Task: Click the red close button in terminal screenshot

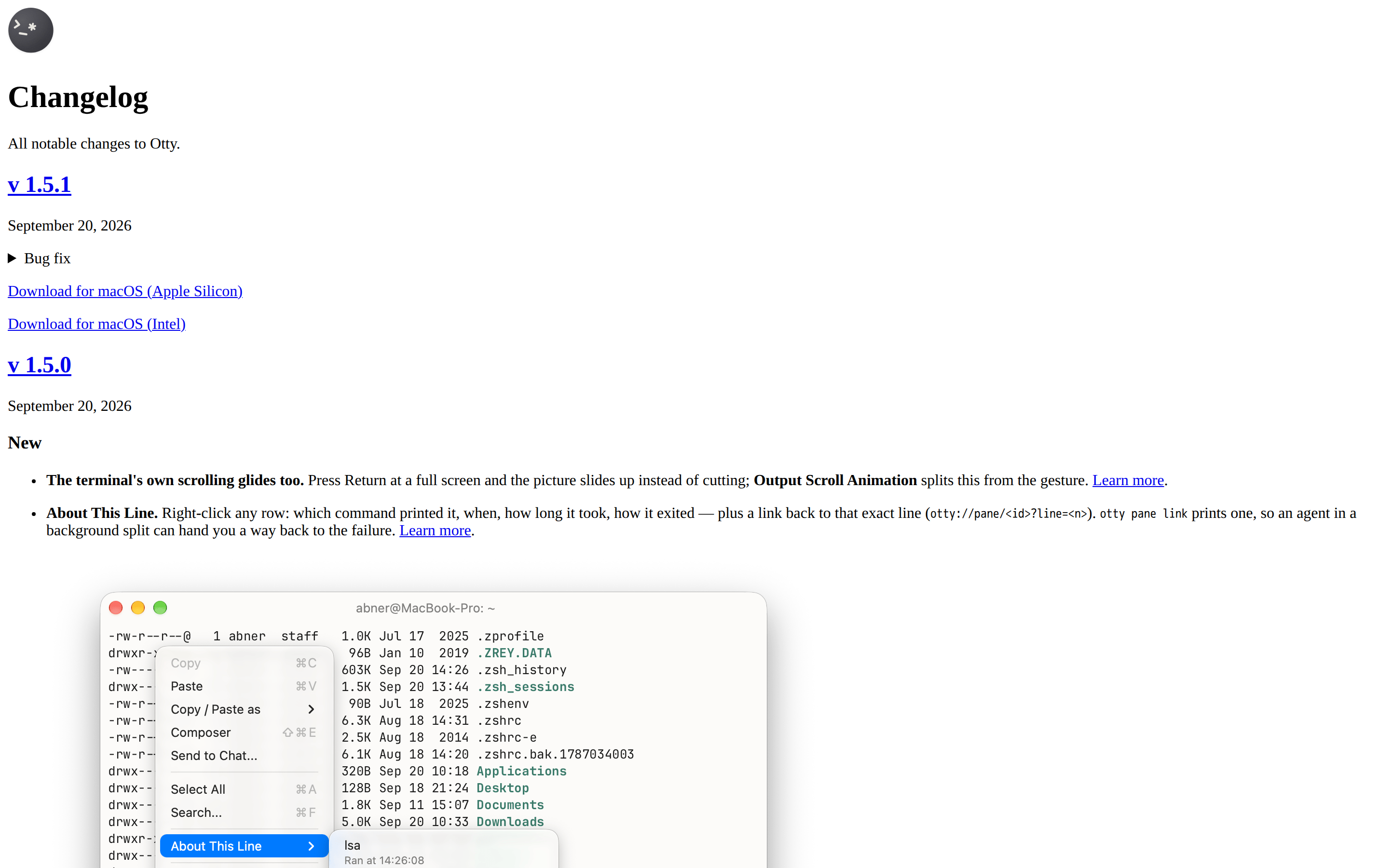Action: (x=116, y=608)
